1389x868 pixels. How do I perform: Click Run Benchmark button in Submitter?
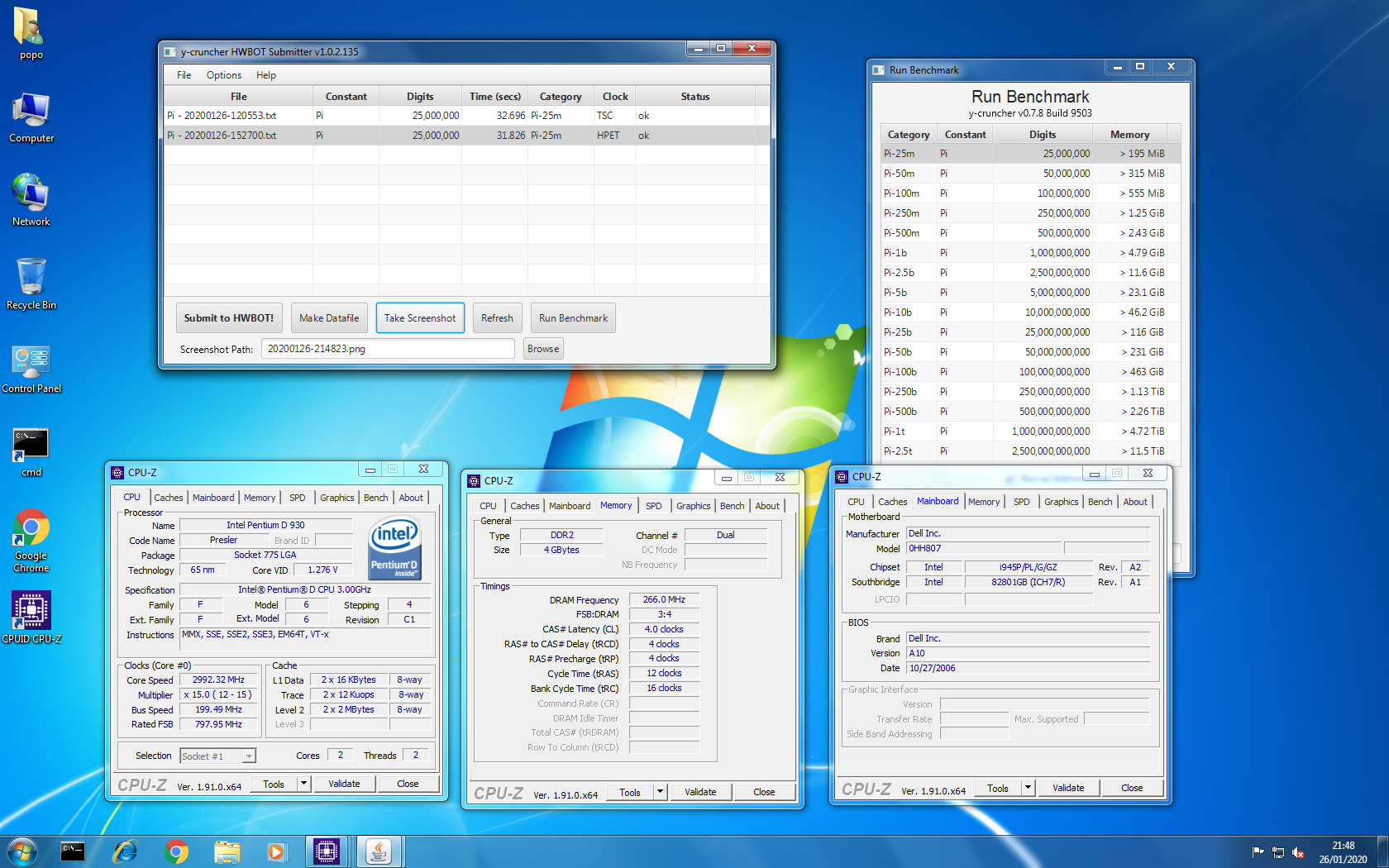[573, 318]
